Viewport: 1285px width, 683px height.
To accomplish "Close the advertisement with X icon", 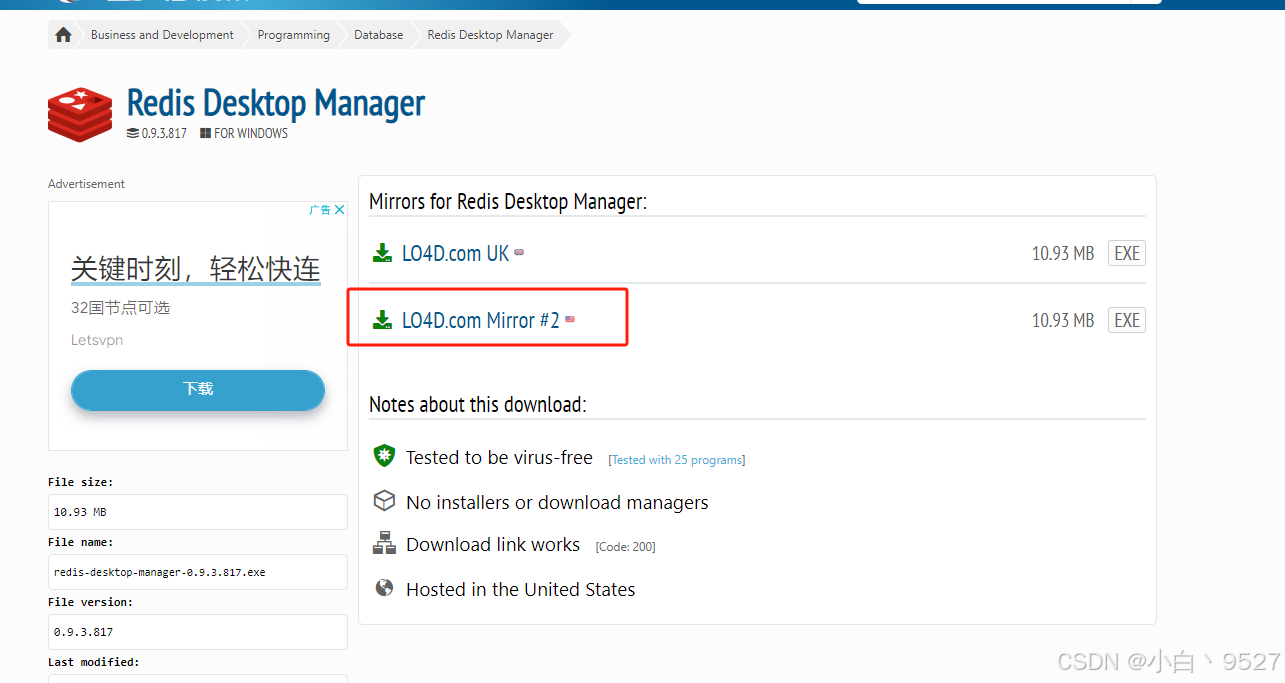I will tap(340, 210).
